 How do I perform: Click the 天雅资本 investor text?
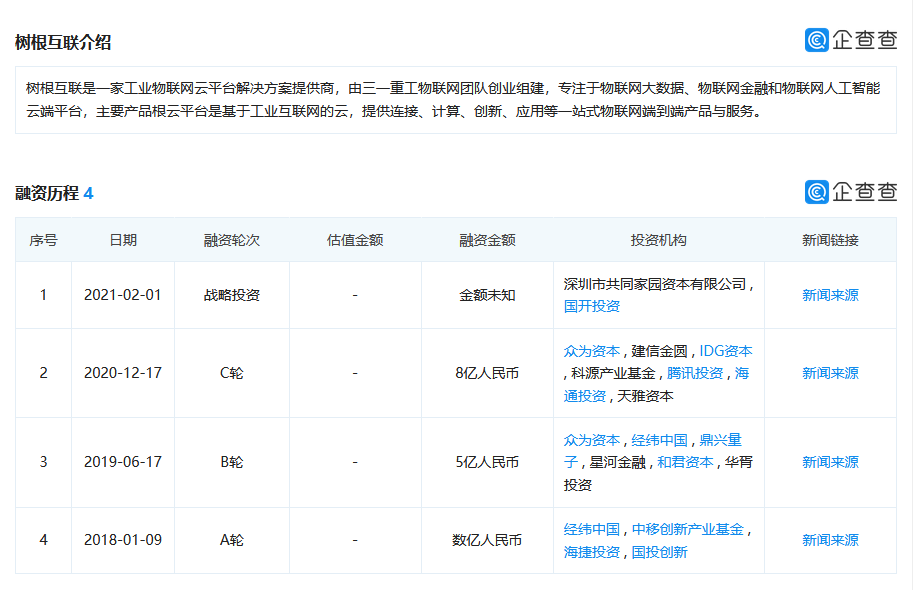(x=645, y=396)
